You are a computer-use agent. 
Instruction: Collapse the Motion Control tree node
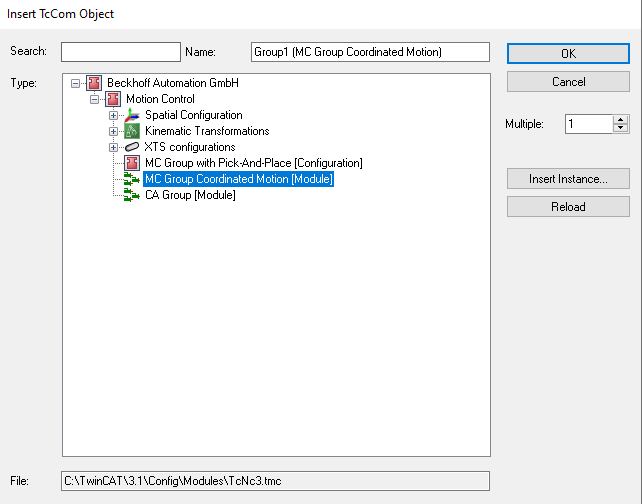94,99
